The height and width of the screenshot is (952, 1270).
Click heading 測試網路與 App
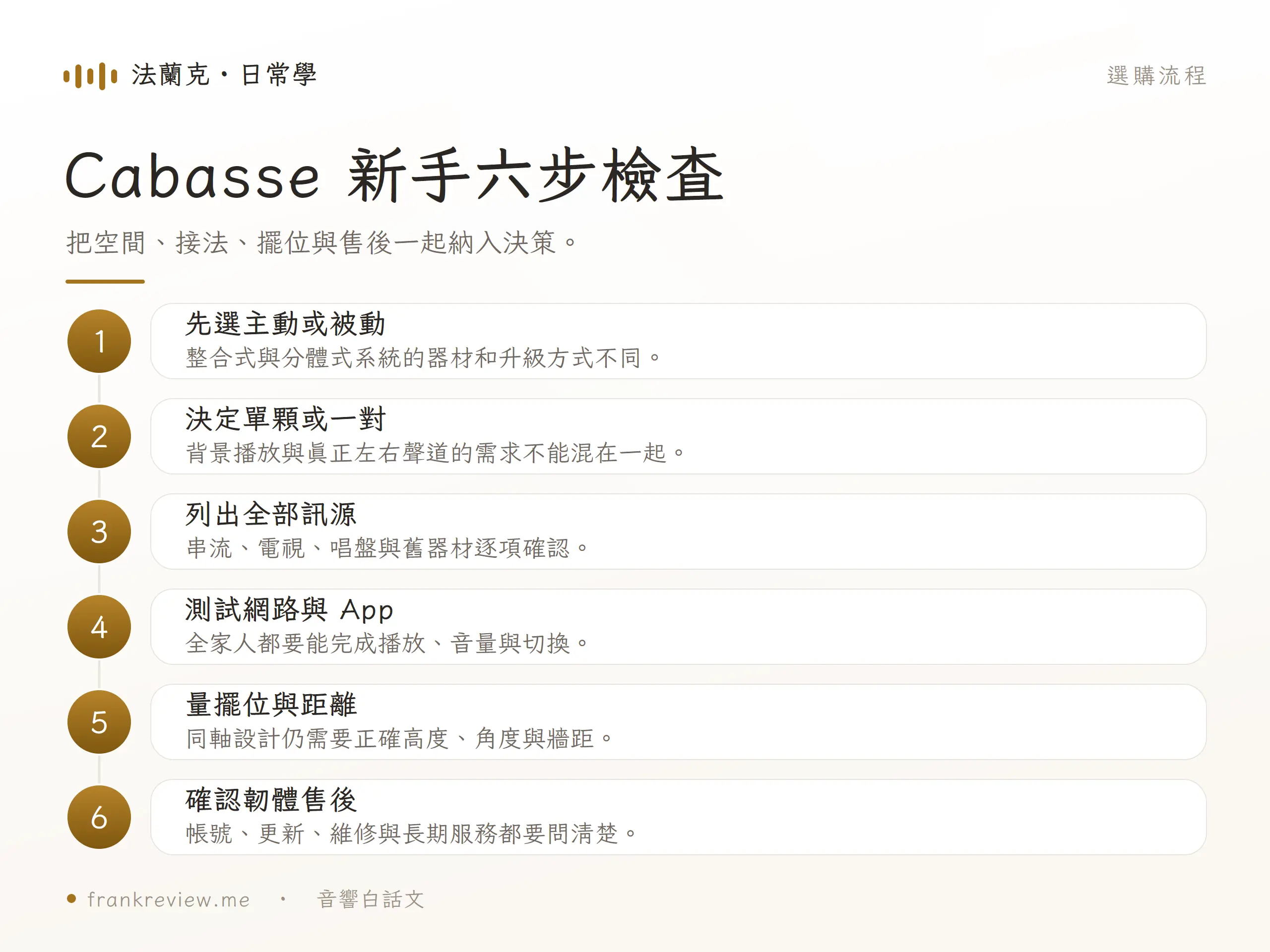pyautogui.click(x=289, y=610)
